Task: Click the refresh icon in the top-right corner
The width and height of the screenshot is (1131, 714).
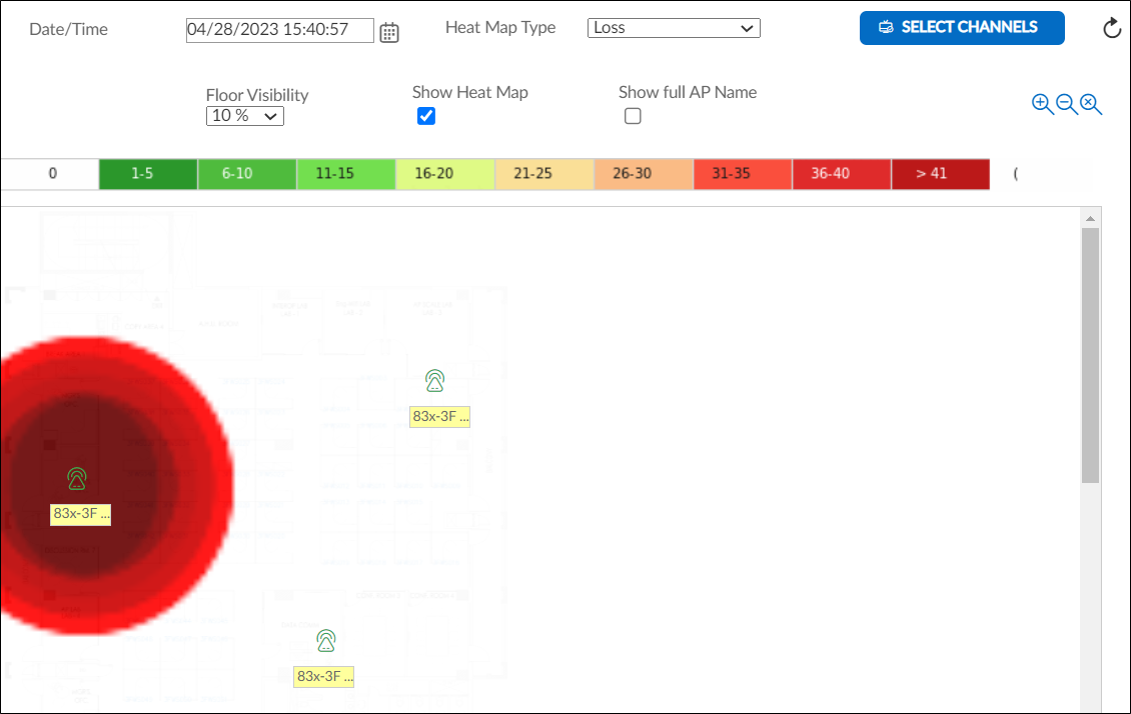Action: tap(1112, 28)
